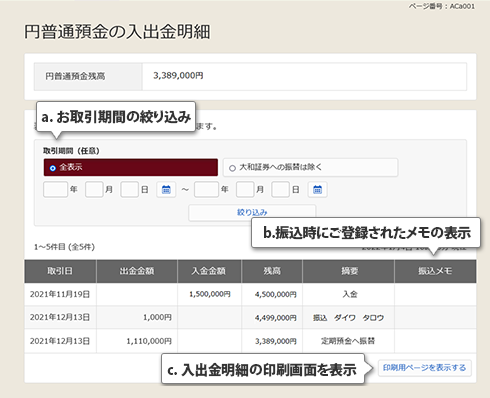Click the 円普通預金残高 label

coord(75,76)
